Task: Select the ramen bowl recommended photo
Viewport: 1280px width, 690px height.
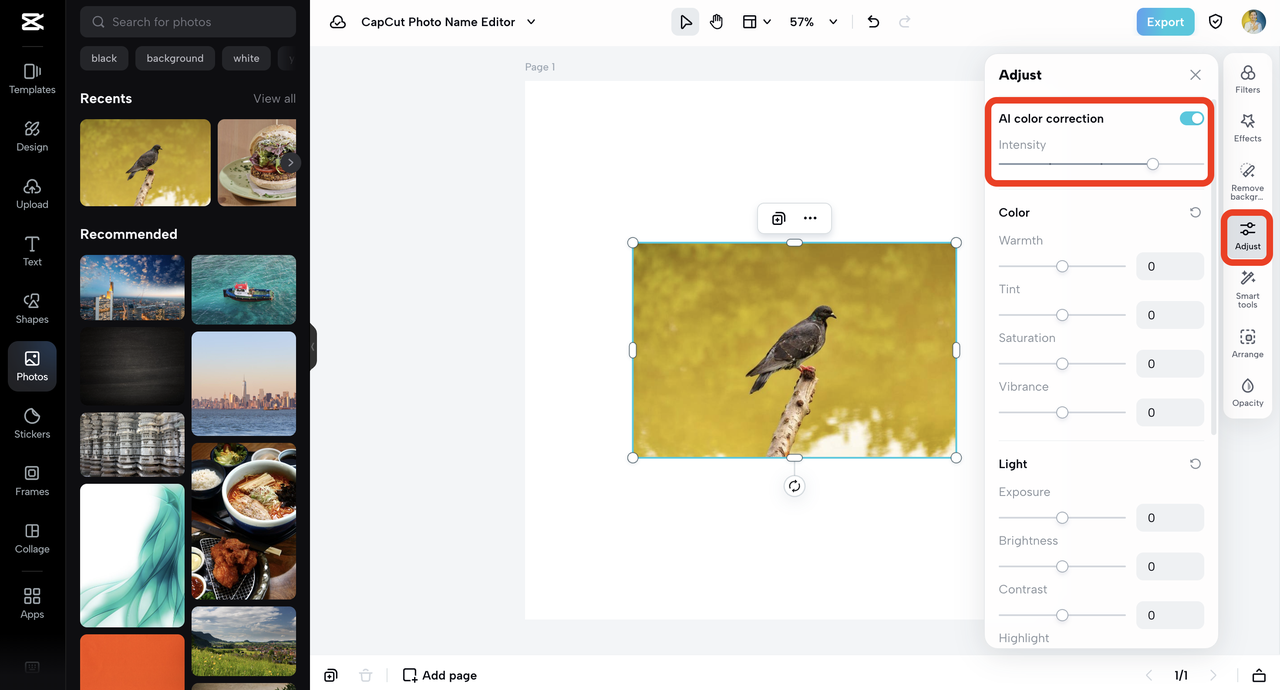Action: point(244,521)
